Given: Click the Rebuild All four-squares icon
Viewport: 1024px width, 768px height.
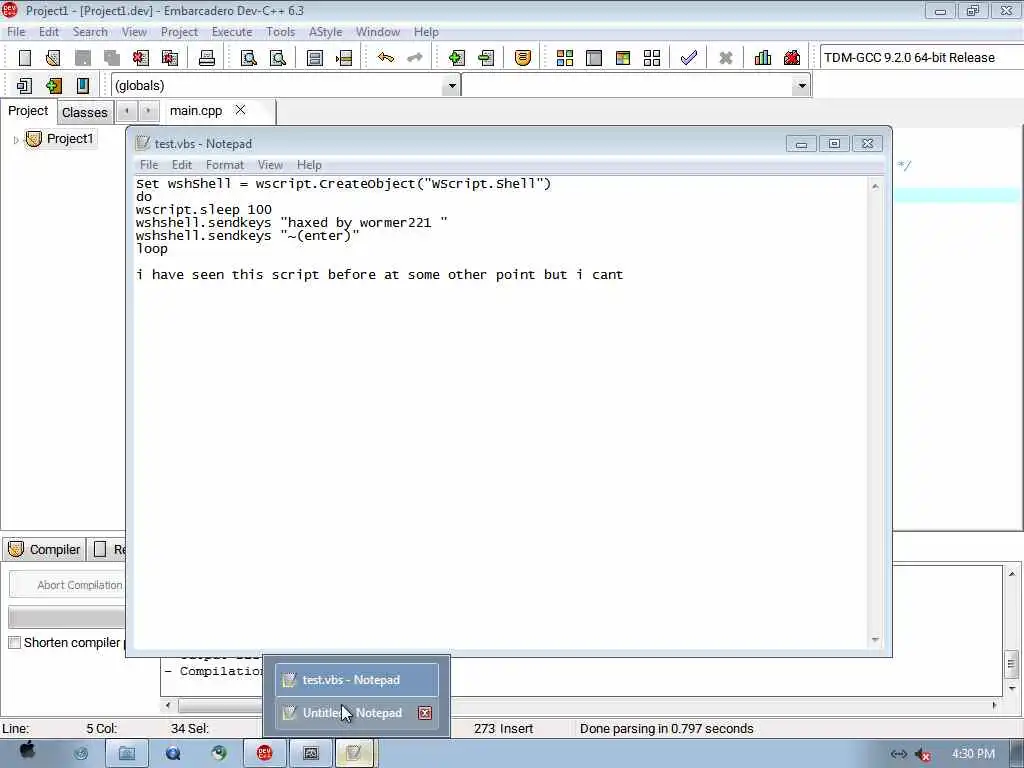Looking at the screenshot, I should [652, 58].
